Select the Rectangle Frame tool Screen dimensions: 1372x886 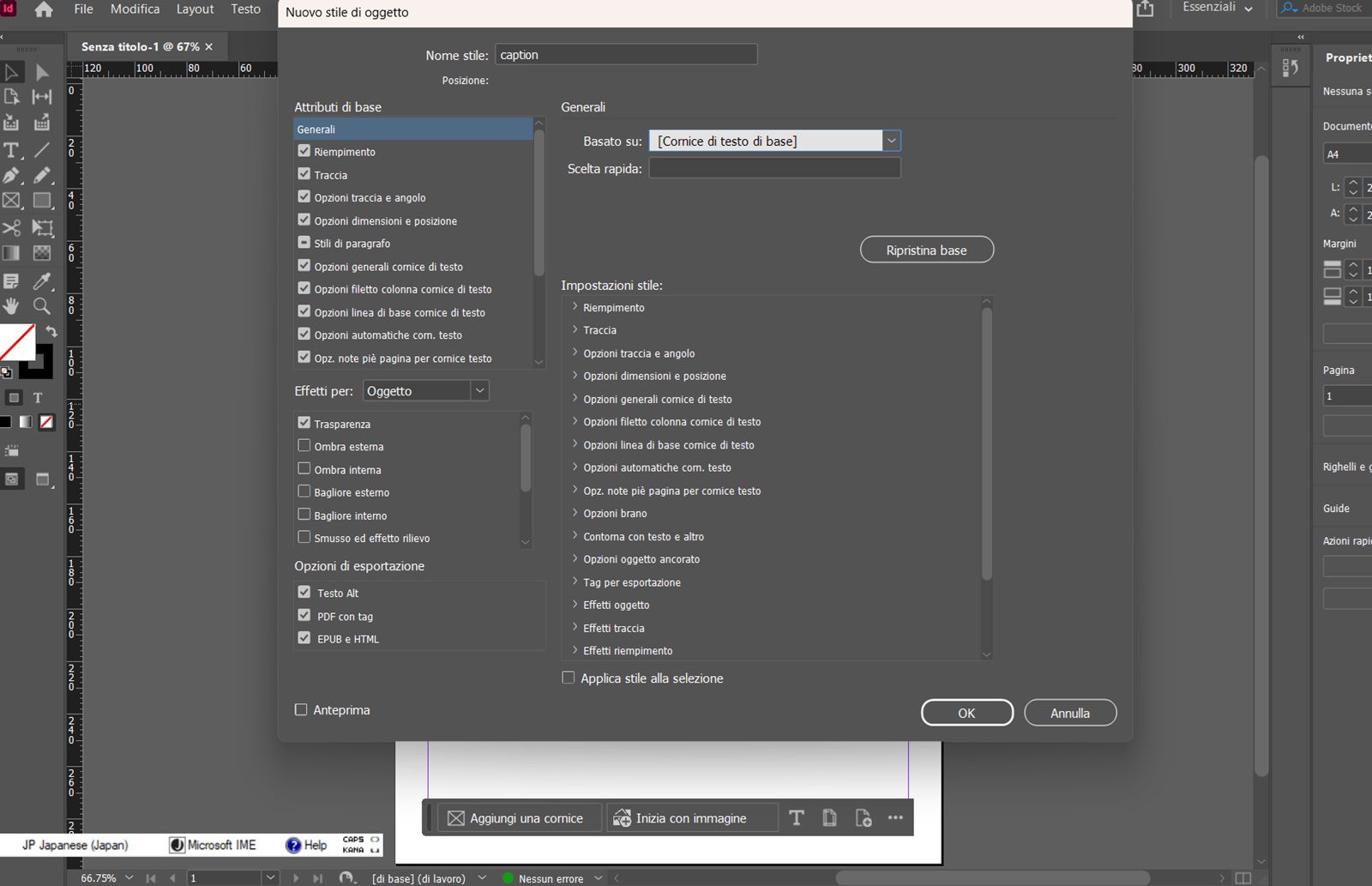click(12, 201)
